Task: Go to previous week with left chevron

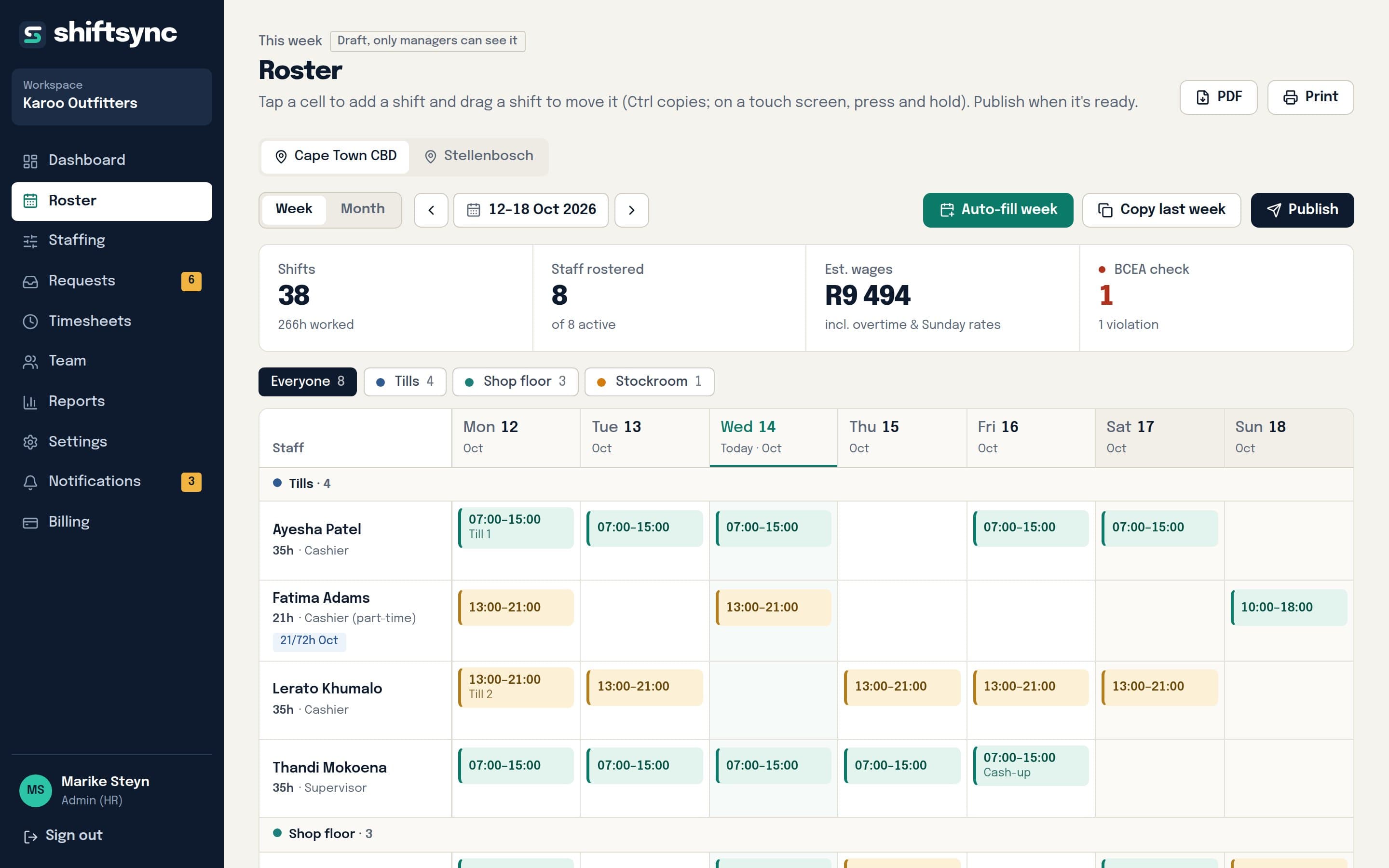Action: (x=431, y=210)
